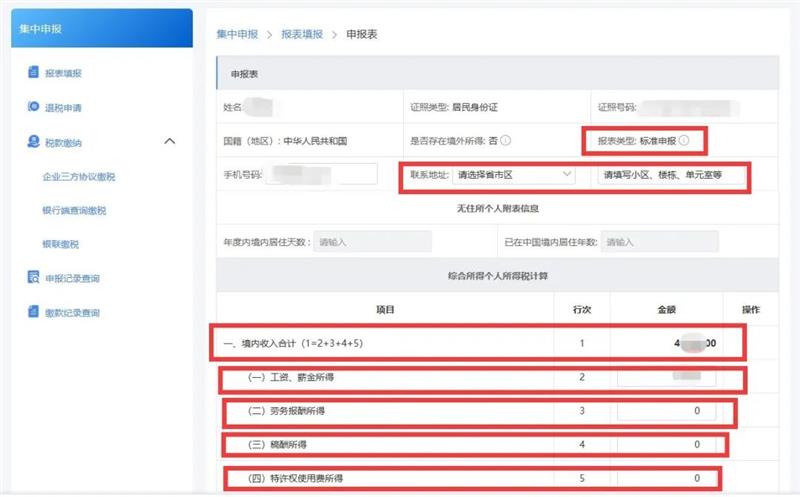Go to 银联缴税 in the sidebar
The image size is (800, 497).
tap(60, 244)
